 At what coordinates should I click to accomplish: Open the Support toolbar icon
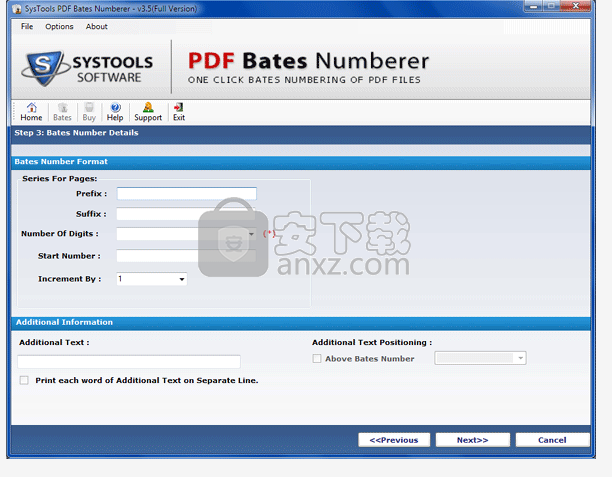(148, 112)
